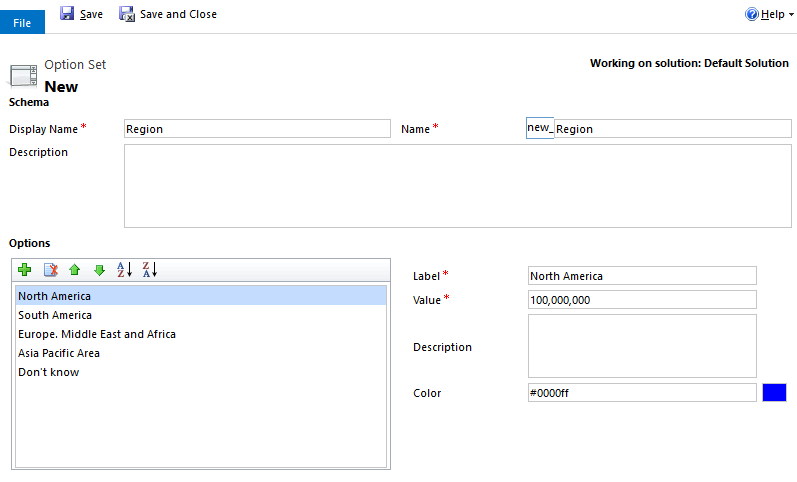Select the South America option

(201, 315)
